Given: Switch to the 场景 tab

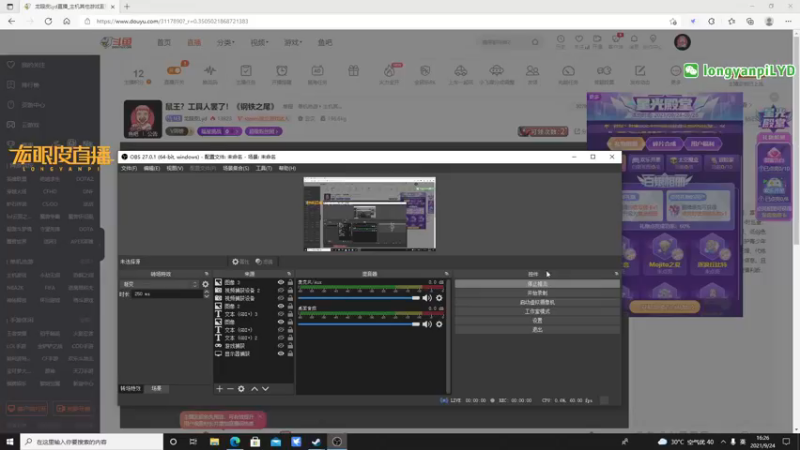Looking at the screenshot, I should 156,389.
